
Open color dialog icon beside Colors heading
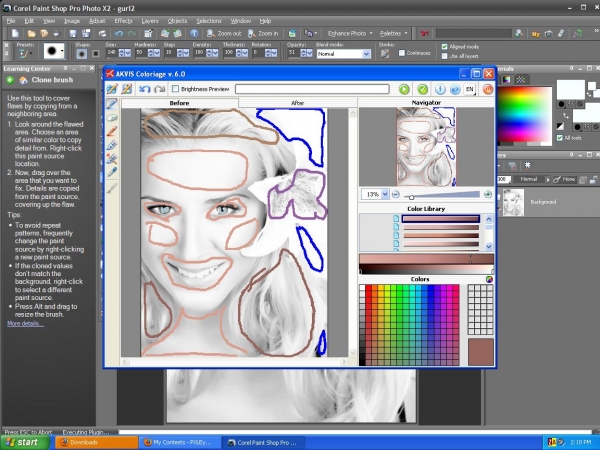489,279
